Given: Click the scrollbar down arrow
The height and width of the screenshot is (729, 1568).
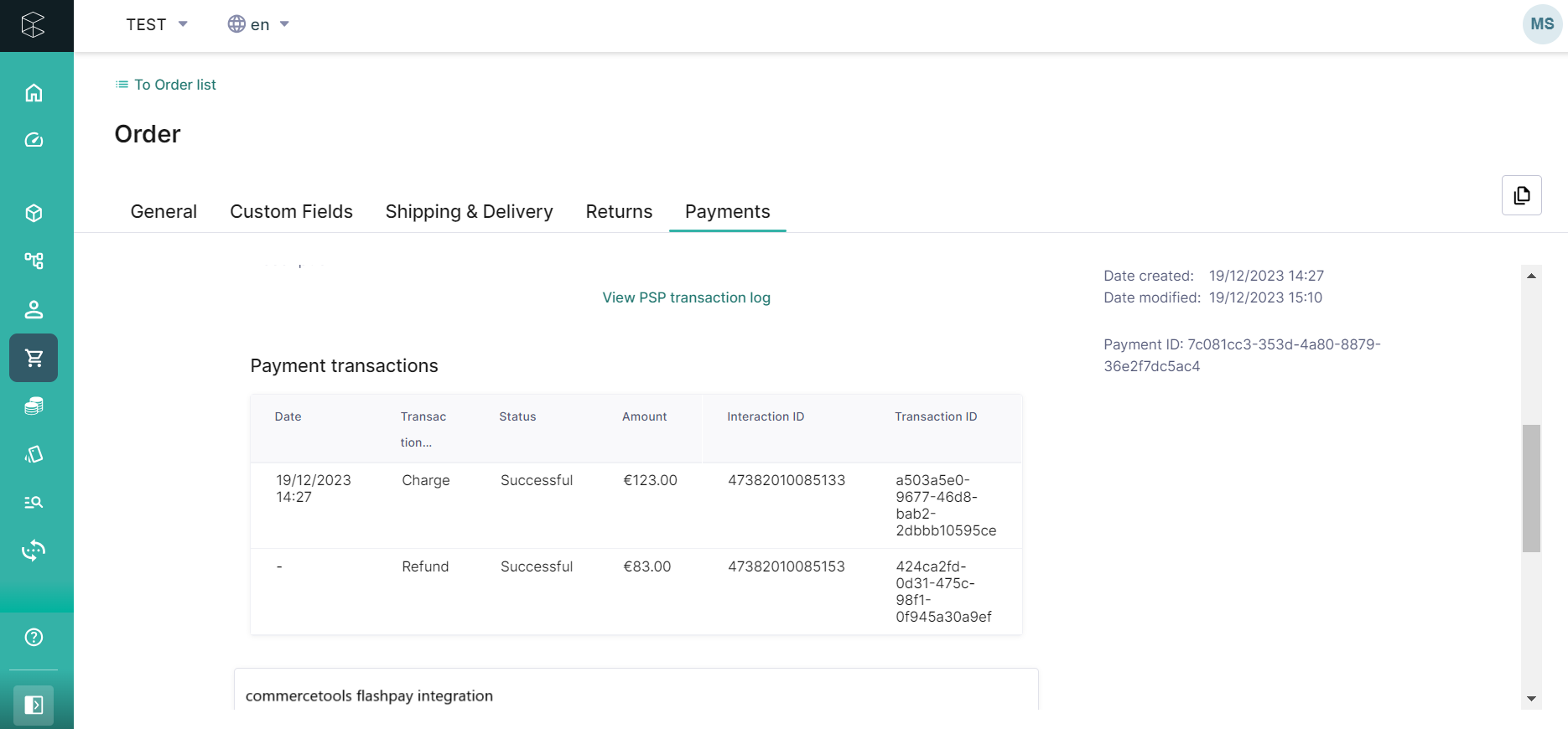Looking at the screenshot, I should point(1531,699).
